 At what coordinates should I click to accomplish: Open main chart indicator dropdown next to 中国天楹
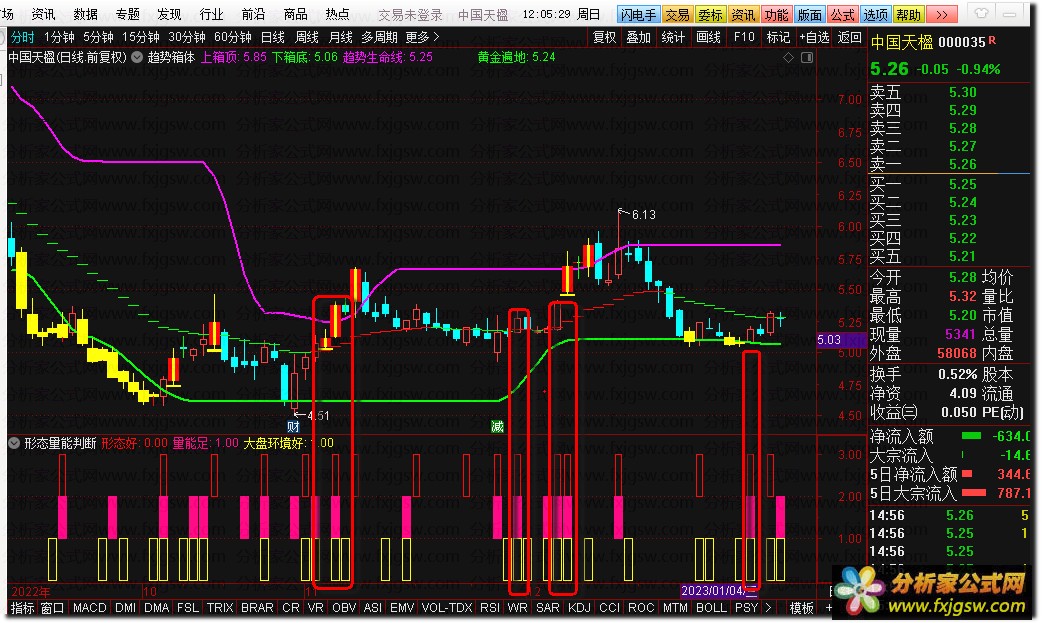pyautogui.click(x=137, y=57)
